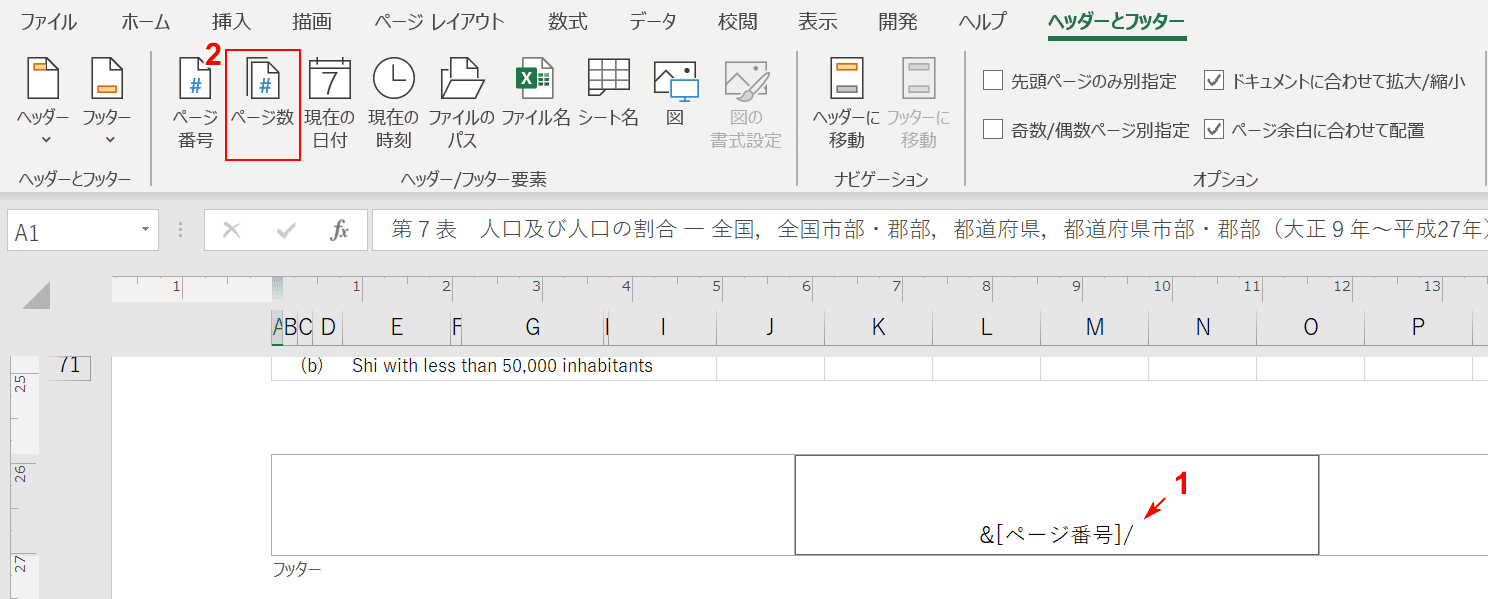The width and height of the screenshot is (1488, 599).
Task: Select column M header
Action: (x=1094, y=327)
